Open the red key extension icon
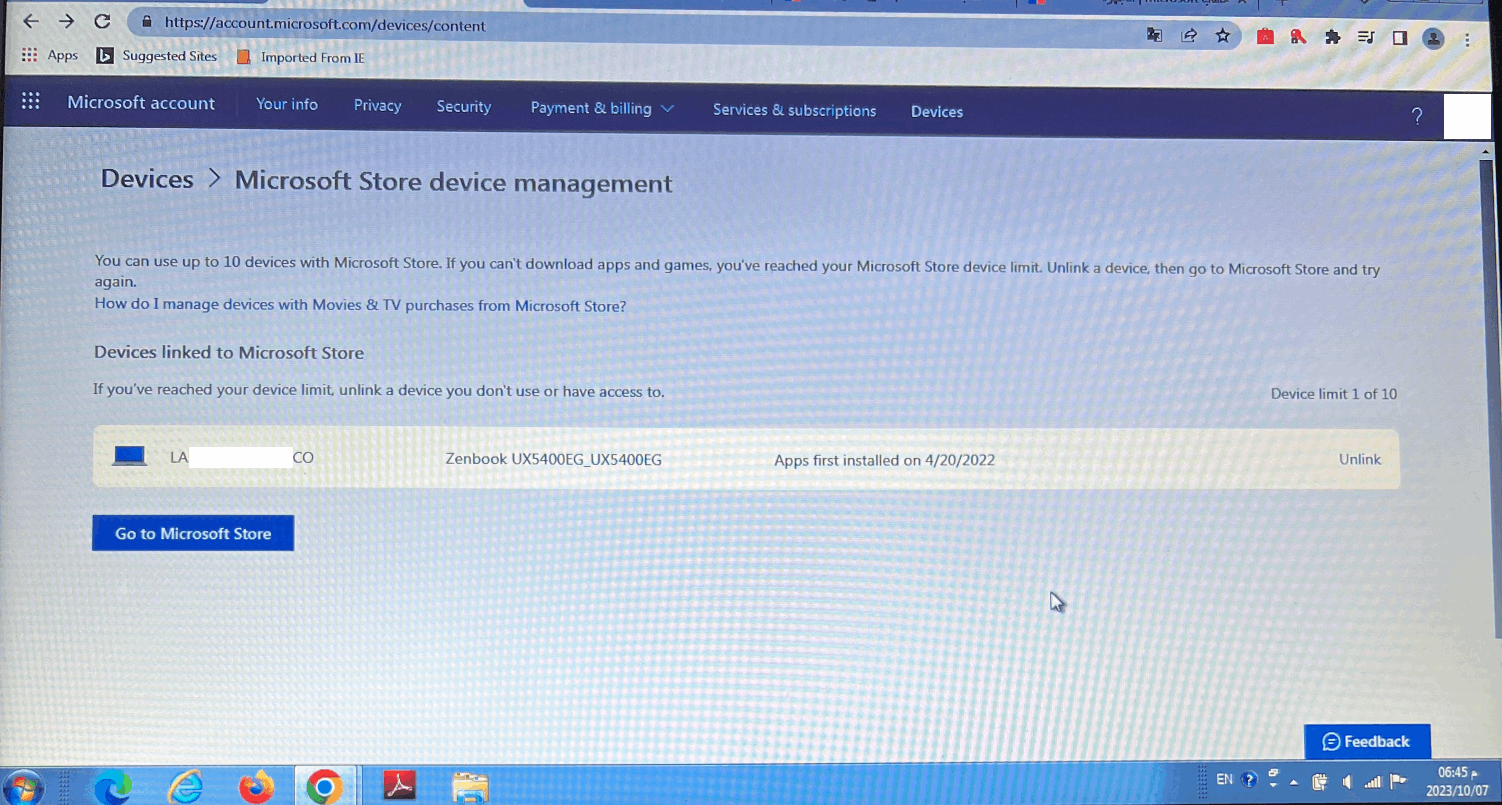This screenshot has height=805, width=1502. (1298, 37)
